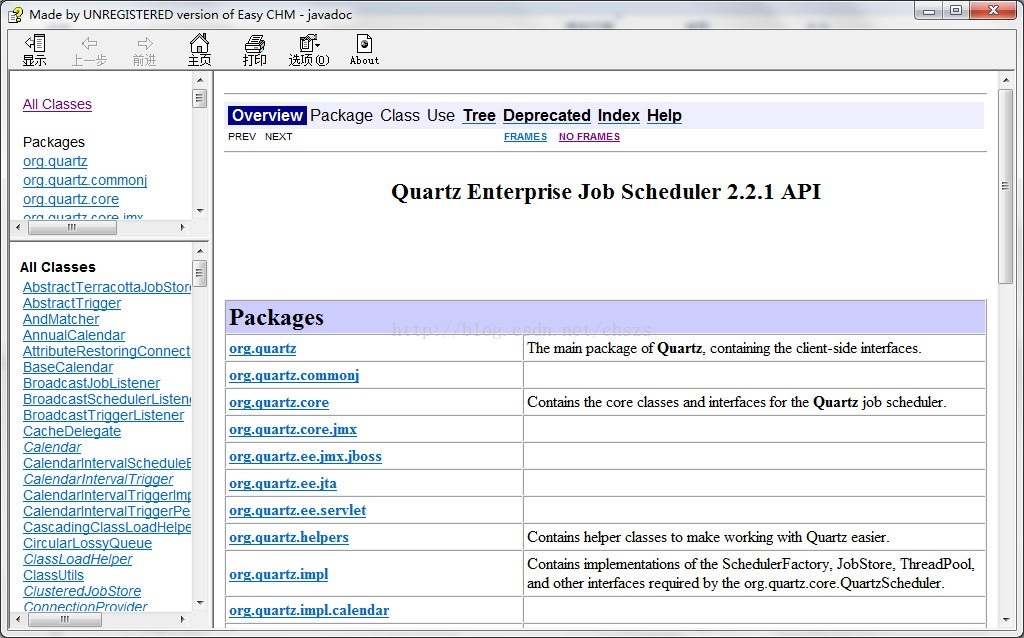The image size is (1024, 638).
Task: Open CalendarIntervalTrigger interface link
Action: pyautogui.click(x=98, y=479)
